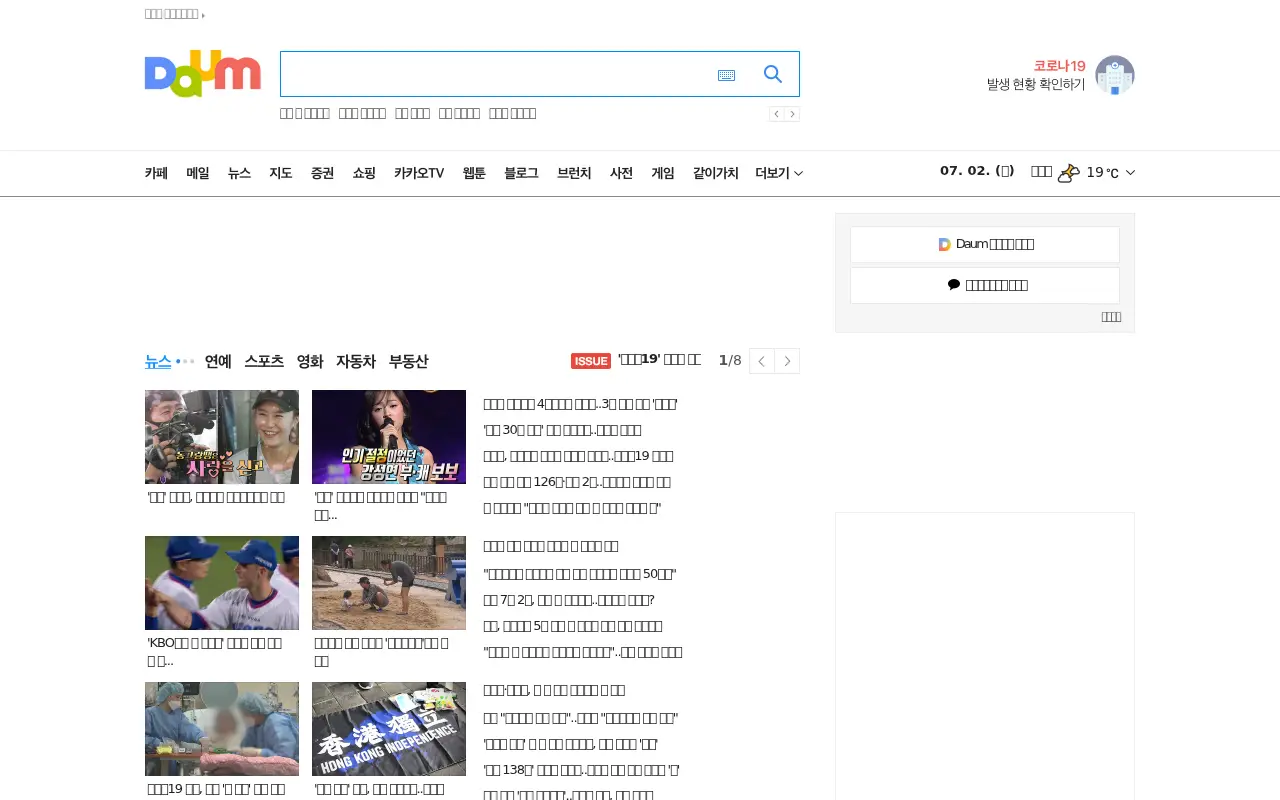Switch to the 스포츠 tab
Image resolution: width=1280 pixels, height=800 pixels.
tap(264, 361)
